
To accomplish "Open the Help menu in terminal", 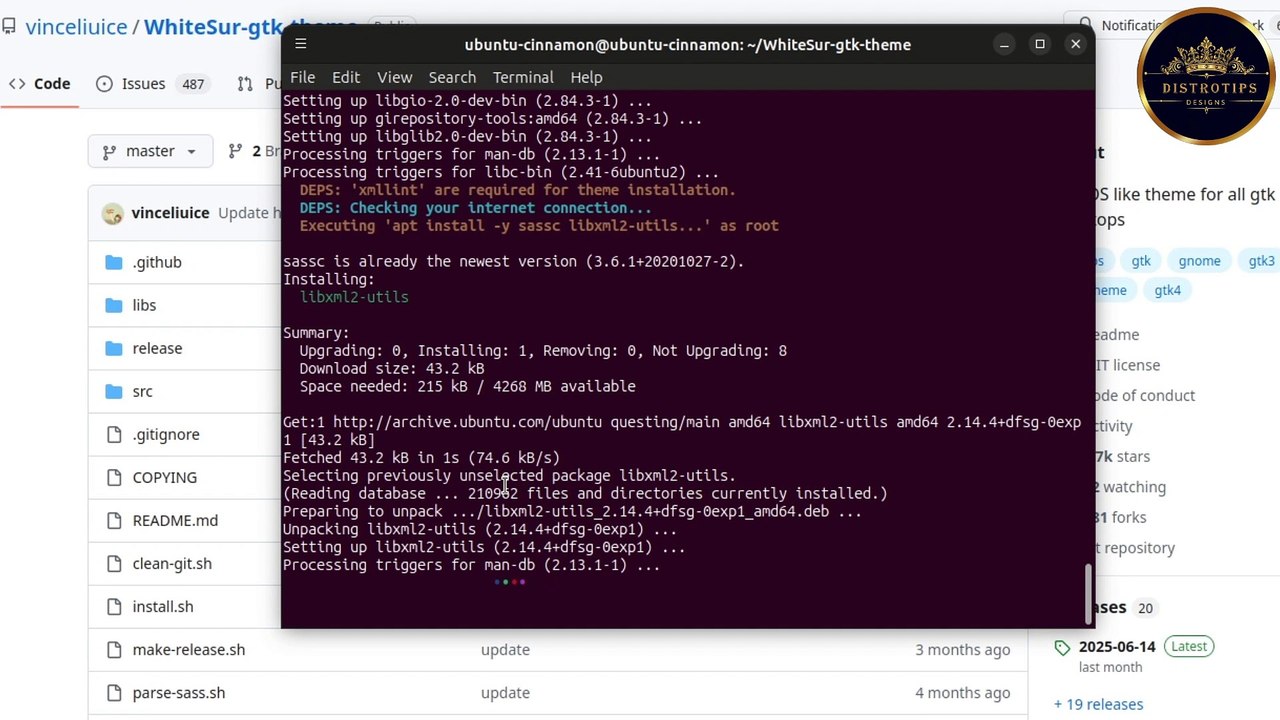I will pyautogui.click(x=586, y=77).
